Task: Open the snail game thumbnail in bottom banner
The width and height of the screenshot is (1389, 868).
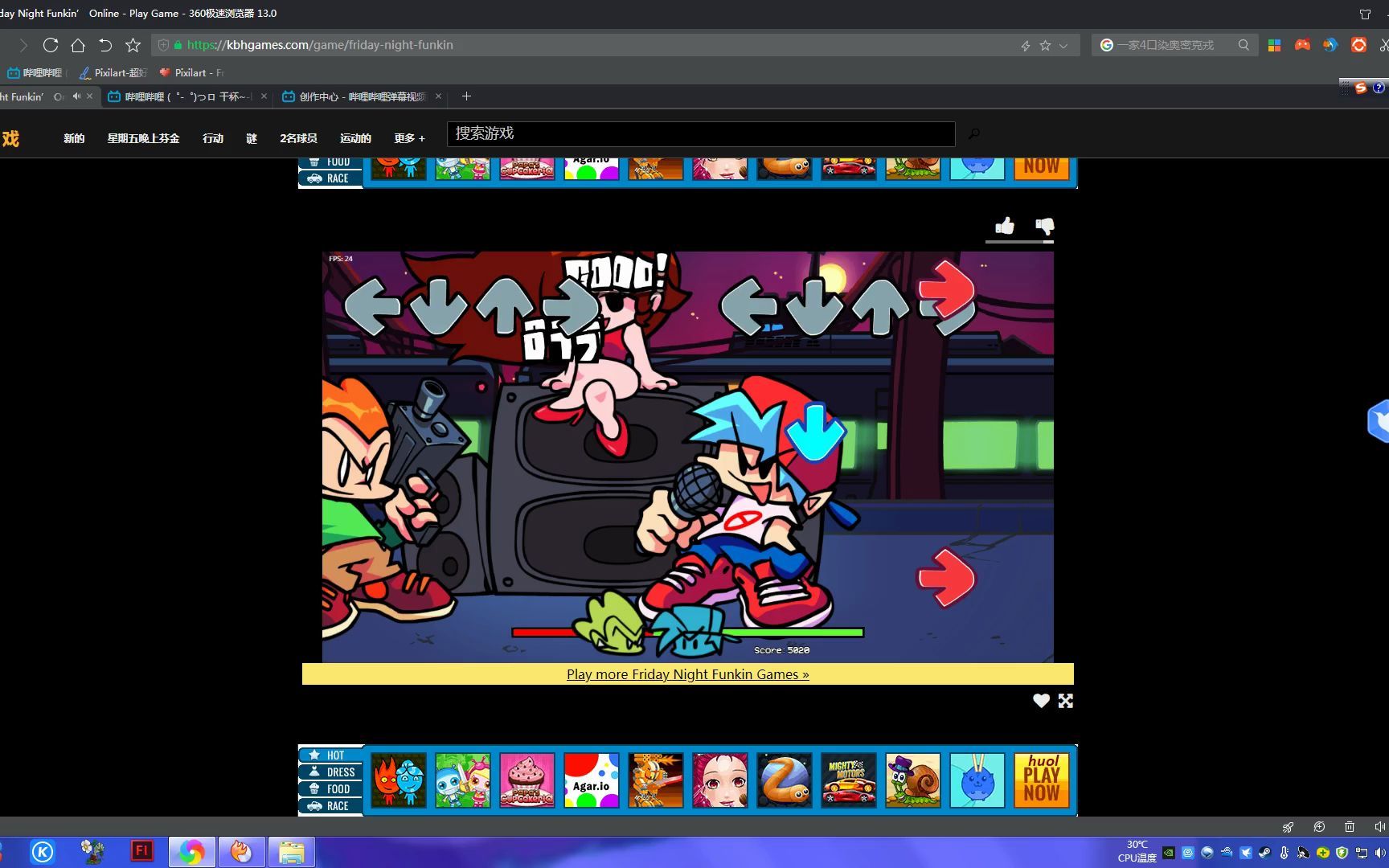Action: [913, 780]
